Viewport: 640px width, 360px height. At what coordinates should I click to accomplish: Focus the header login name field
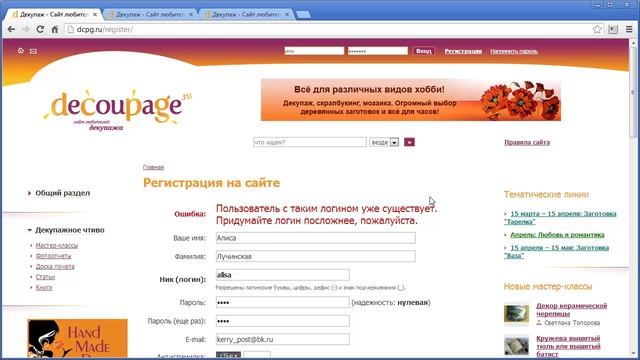point(314,51)
